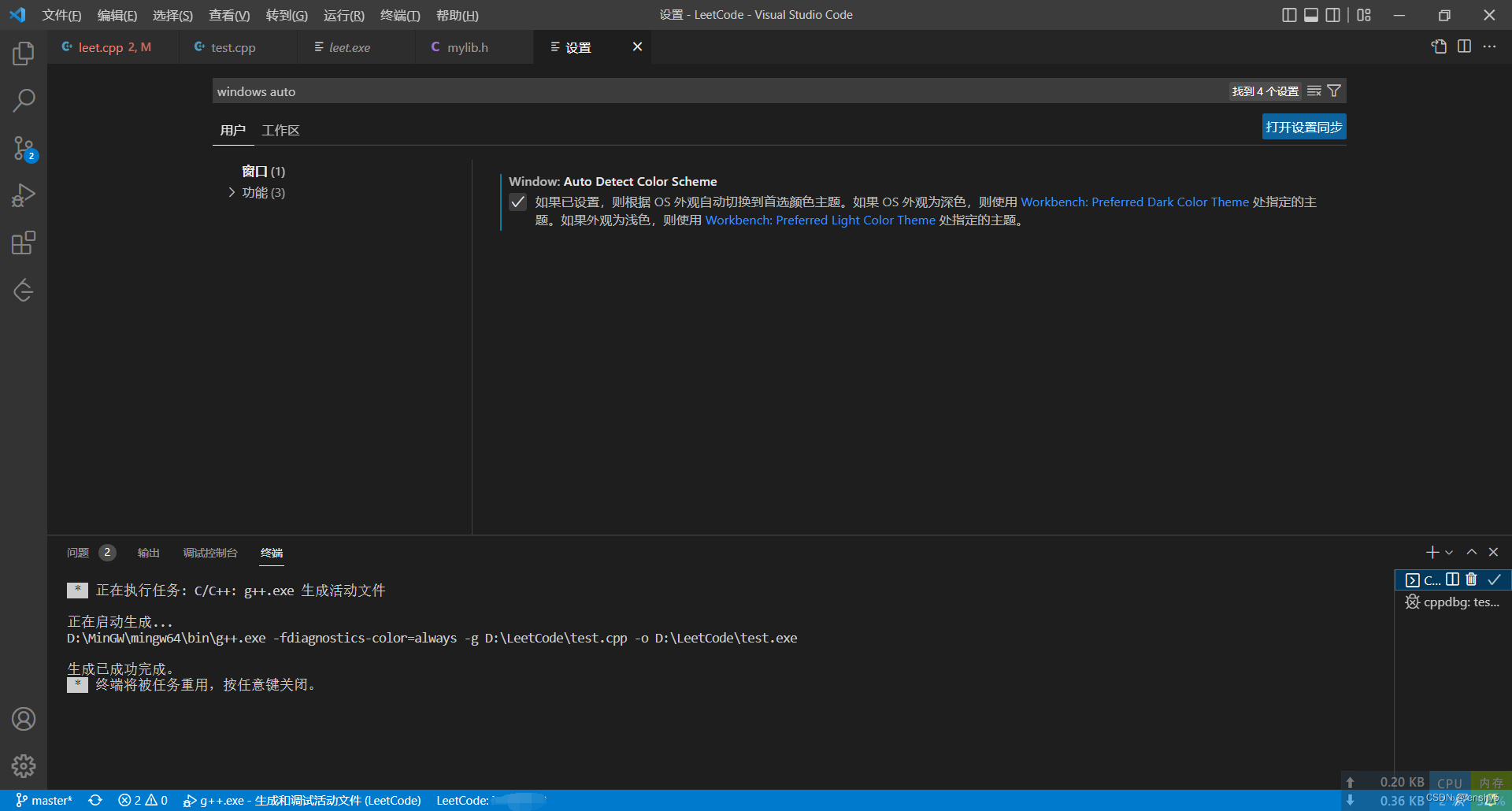Expand the 功能 (3) tree group

[x=232, y=193]
